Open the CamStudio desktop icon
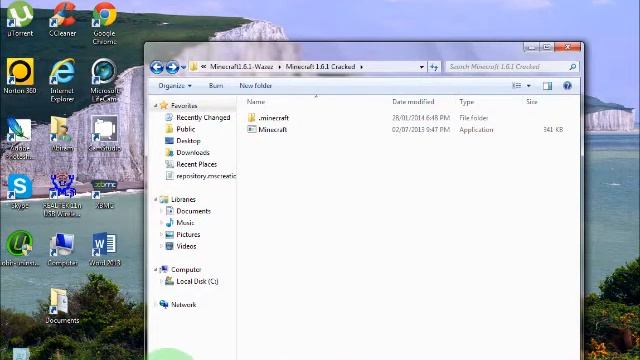 pos(104,134)
